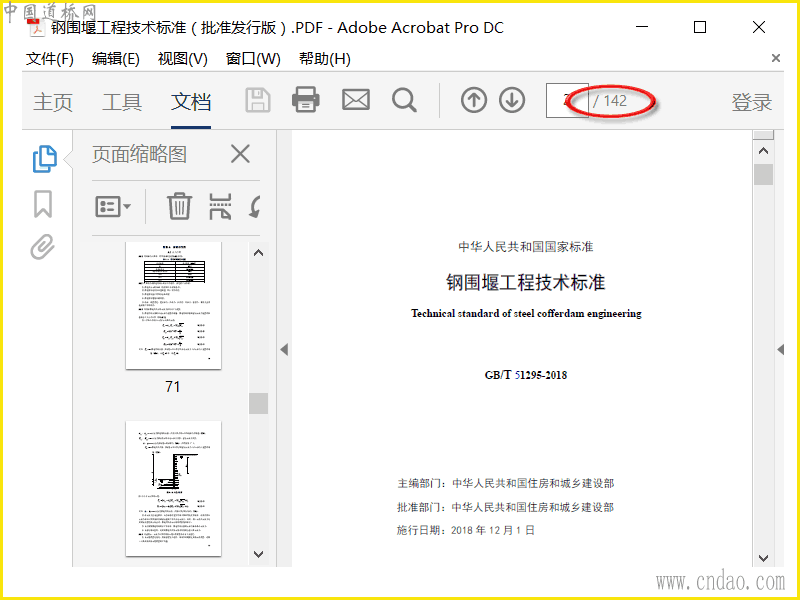Send file by email envelope icon
This screenshot has height=600, width=800.
click(356, 100)
